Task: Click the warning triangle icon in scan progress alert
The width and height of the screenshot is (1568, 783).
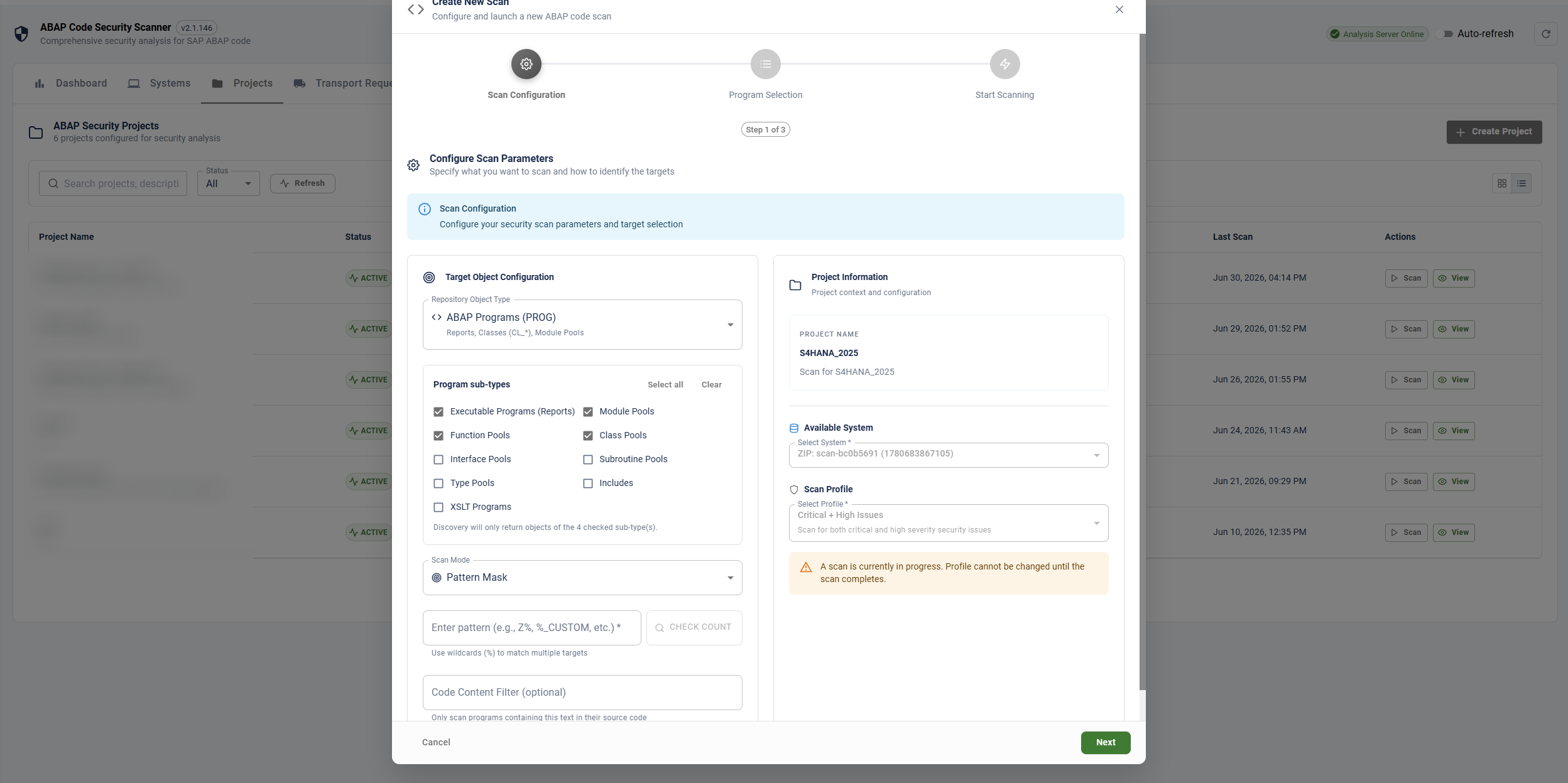Action: tap(806, 567)
